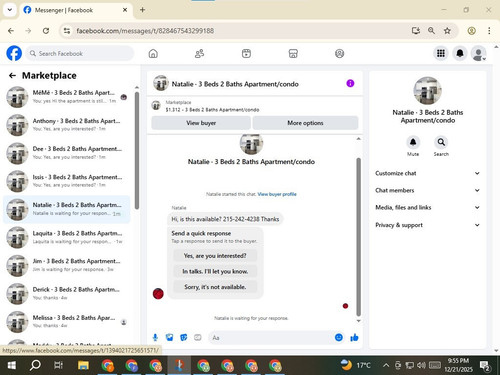Attach a photo file icon

169,338
